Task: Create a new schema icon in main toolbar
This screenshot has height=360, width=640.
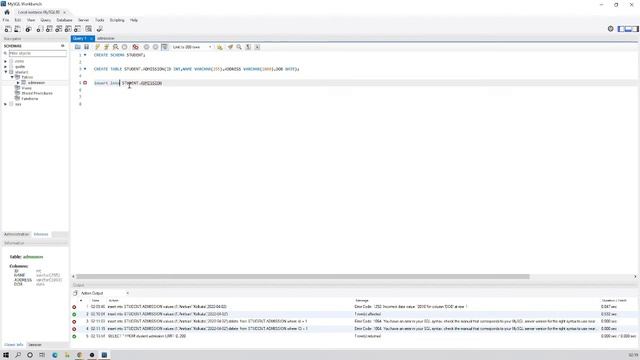Action: click(x=40, y=29)
